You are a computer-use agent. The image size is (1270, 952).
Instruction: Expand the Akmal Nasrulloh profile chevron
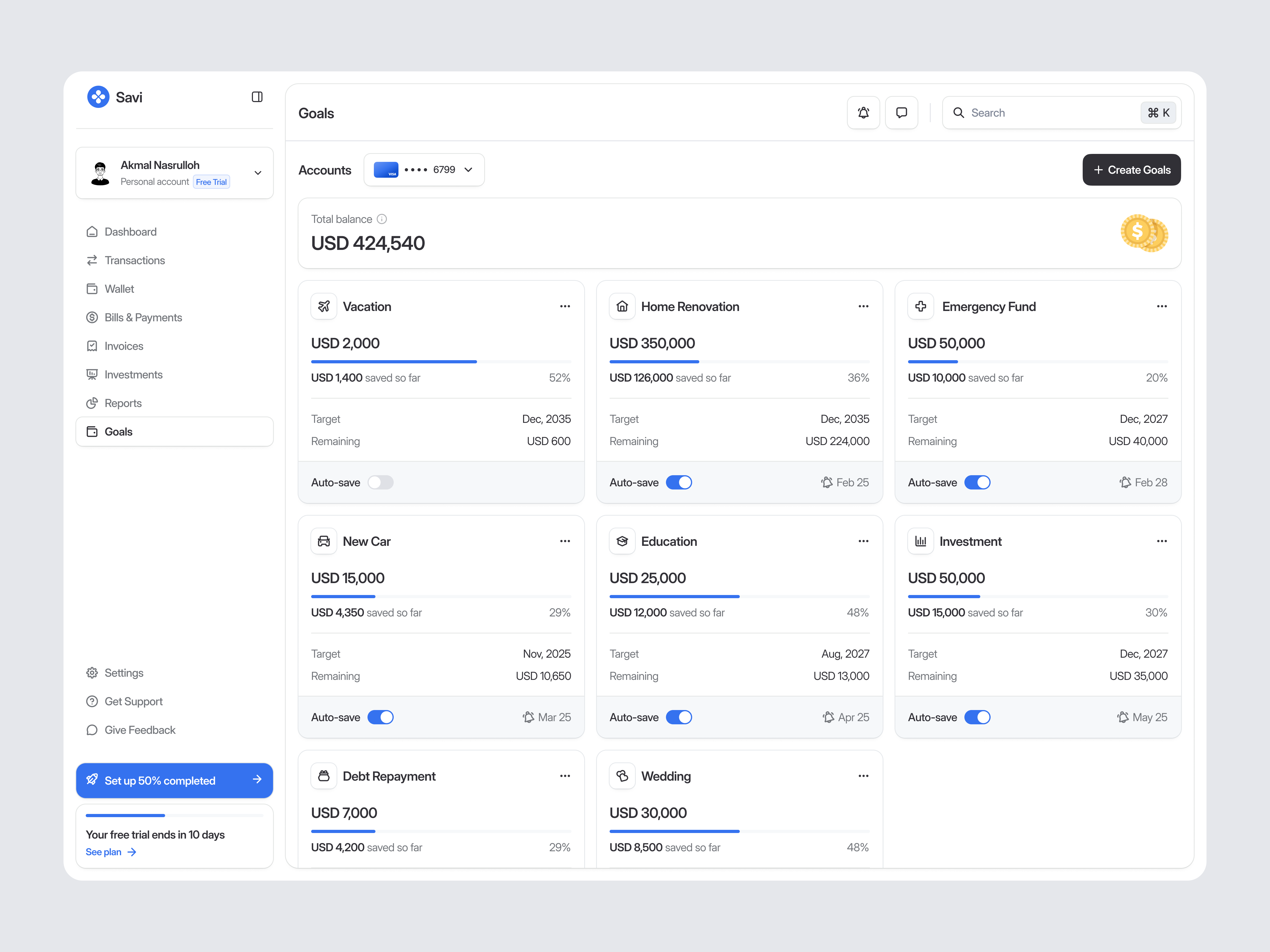tap(257, 173)
